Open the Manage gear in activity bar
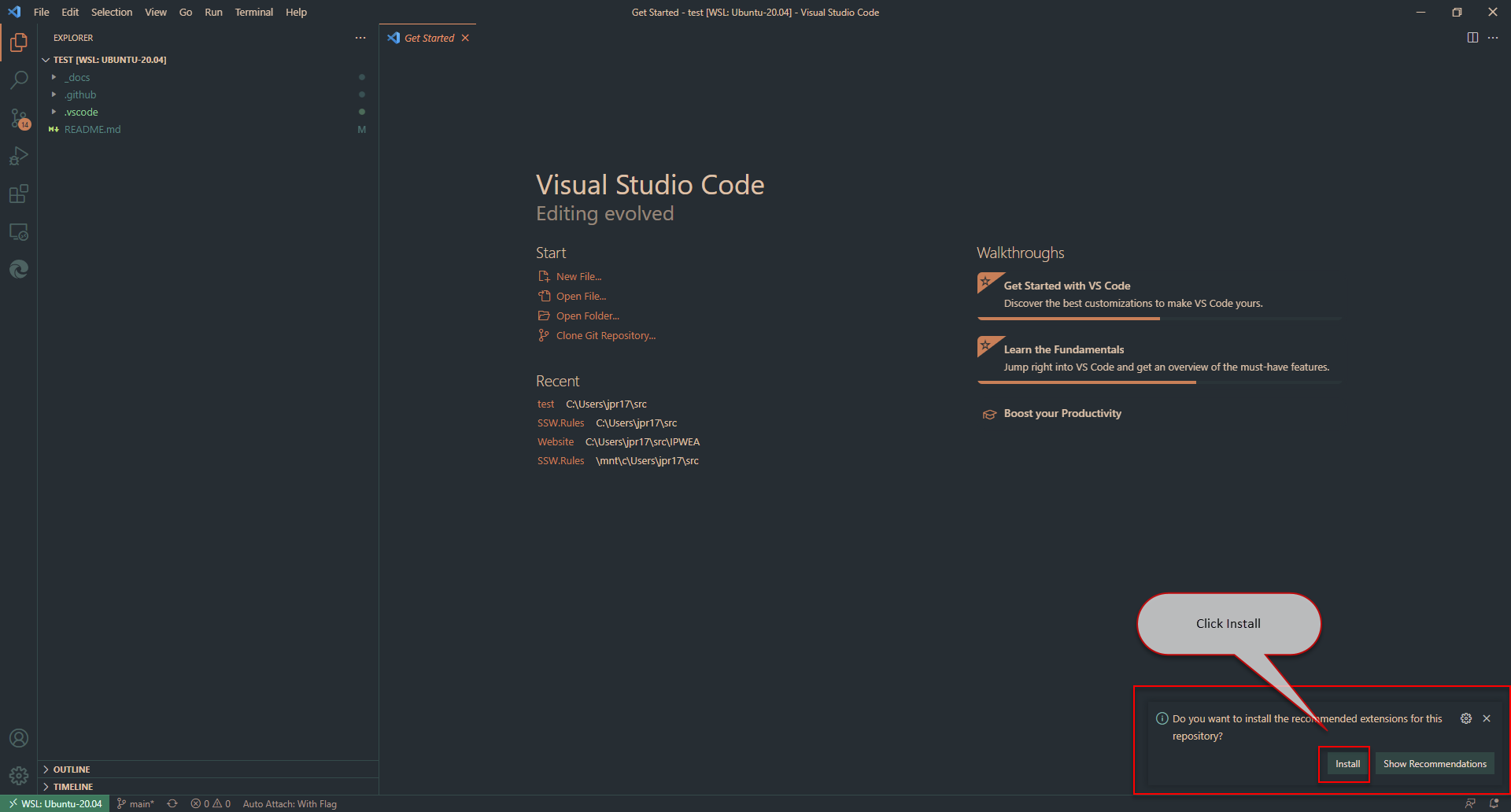The image size is (1511, 812). coord(19,776)
